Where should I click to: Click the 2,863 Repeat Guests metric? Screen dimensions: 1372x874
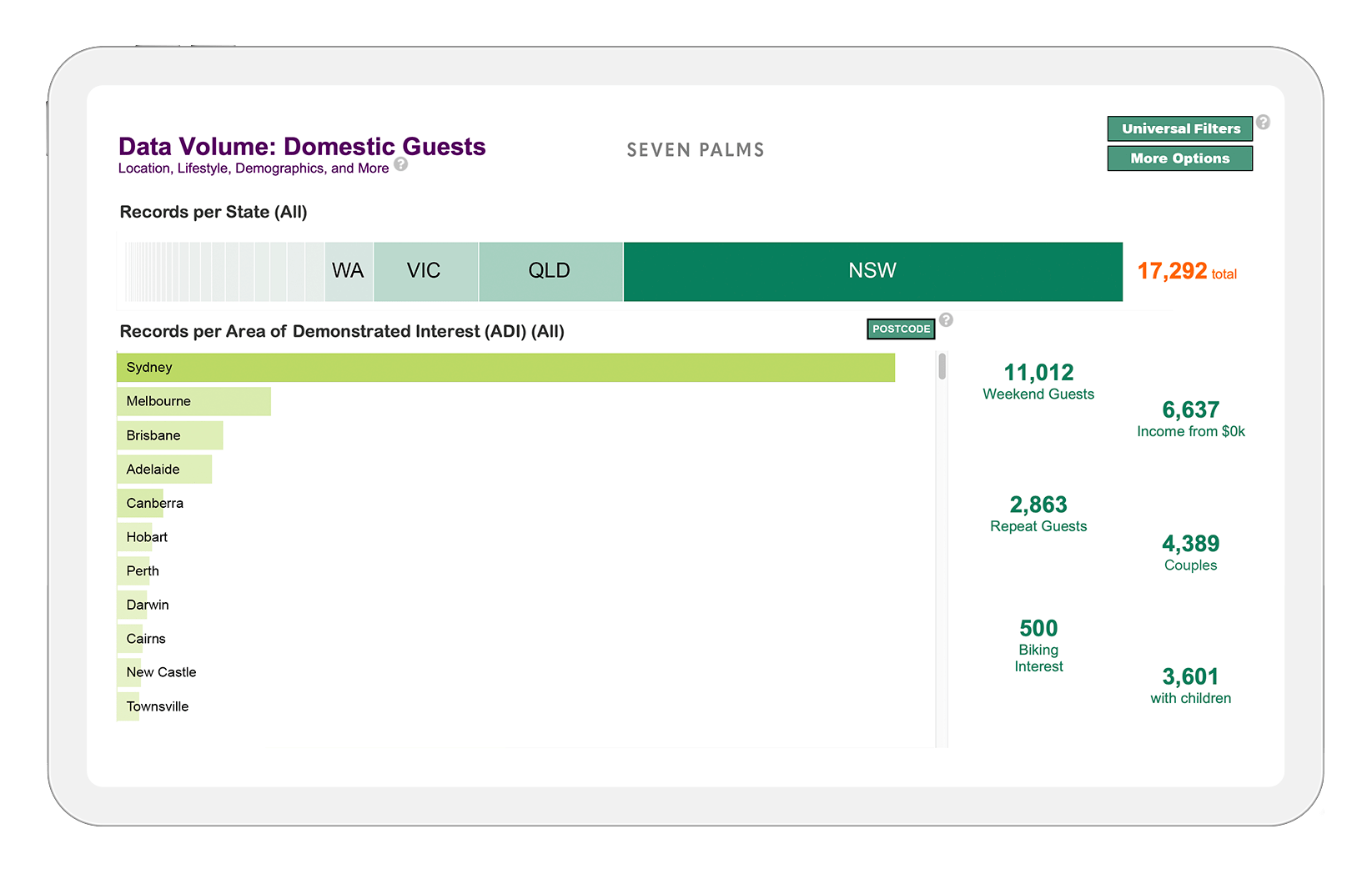click(1038, 514)
